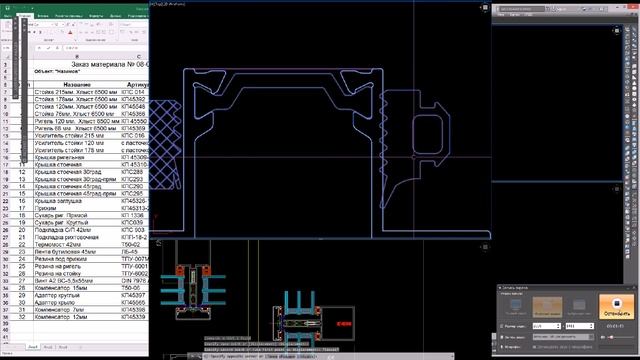Open the Вставка ribbon tab
640x360 pixels.
(43, 16)
